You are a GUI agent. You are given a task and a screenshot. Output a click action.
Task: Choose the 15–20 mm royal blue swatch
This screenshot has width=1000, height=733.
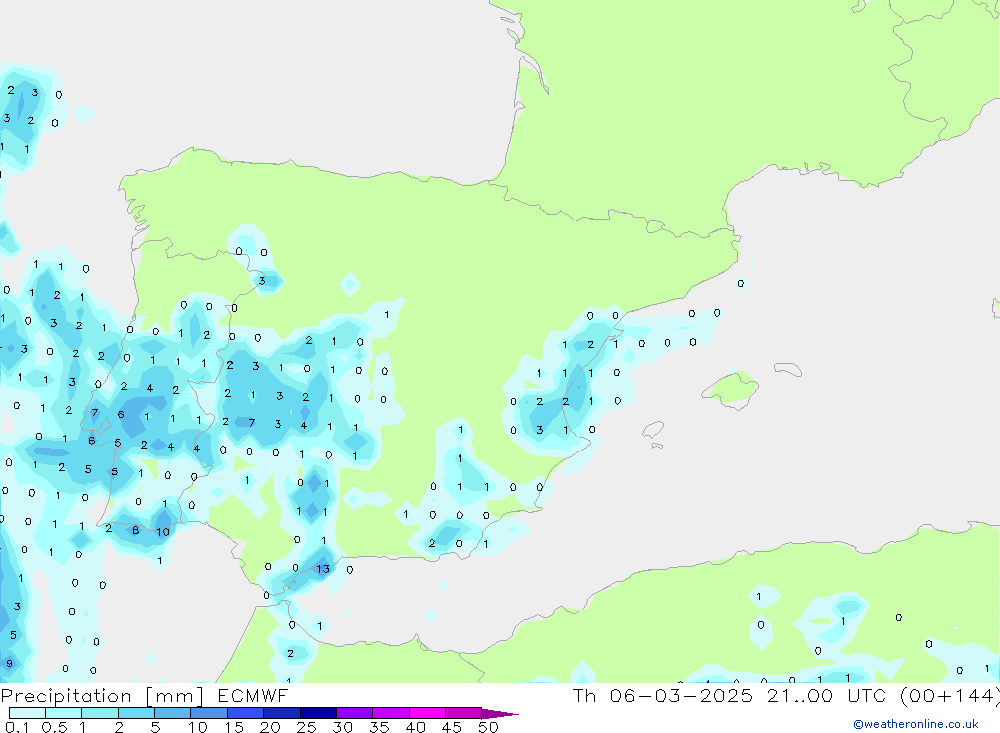[x=246, y=713]
